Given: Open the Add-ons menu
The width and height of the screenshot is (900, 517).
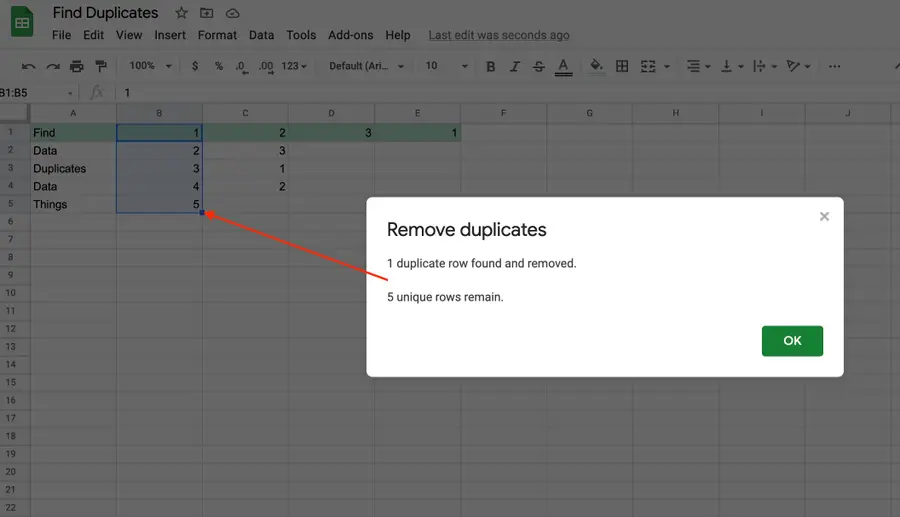Looking at the screenshot, I should pyautogui.click(x=350, y=35).
